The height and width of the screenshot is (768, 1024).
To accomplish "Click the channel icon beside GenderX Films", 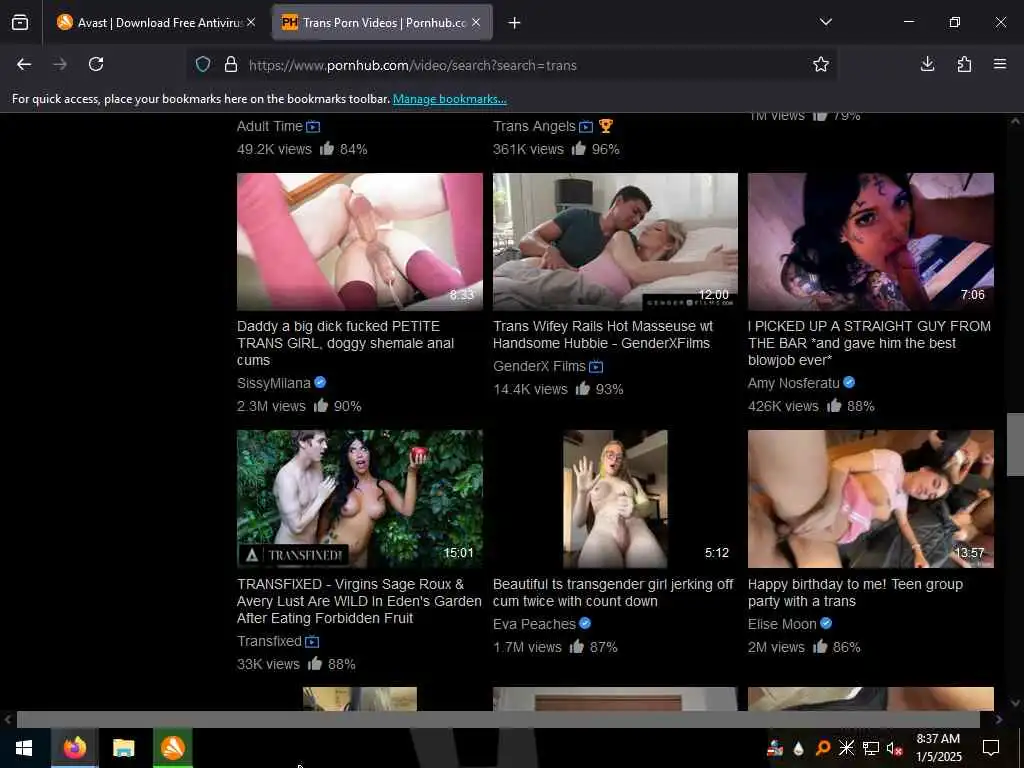I will click(x=596, y=367).
